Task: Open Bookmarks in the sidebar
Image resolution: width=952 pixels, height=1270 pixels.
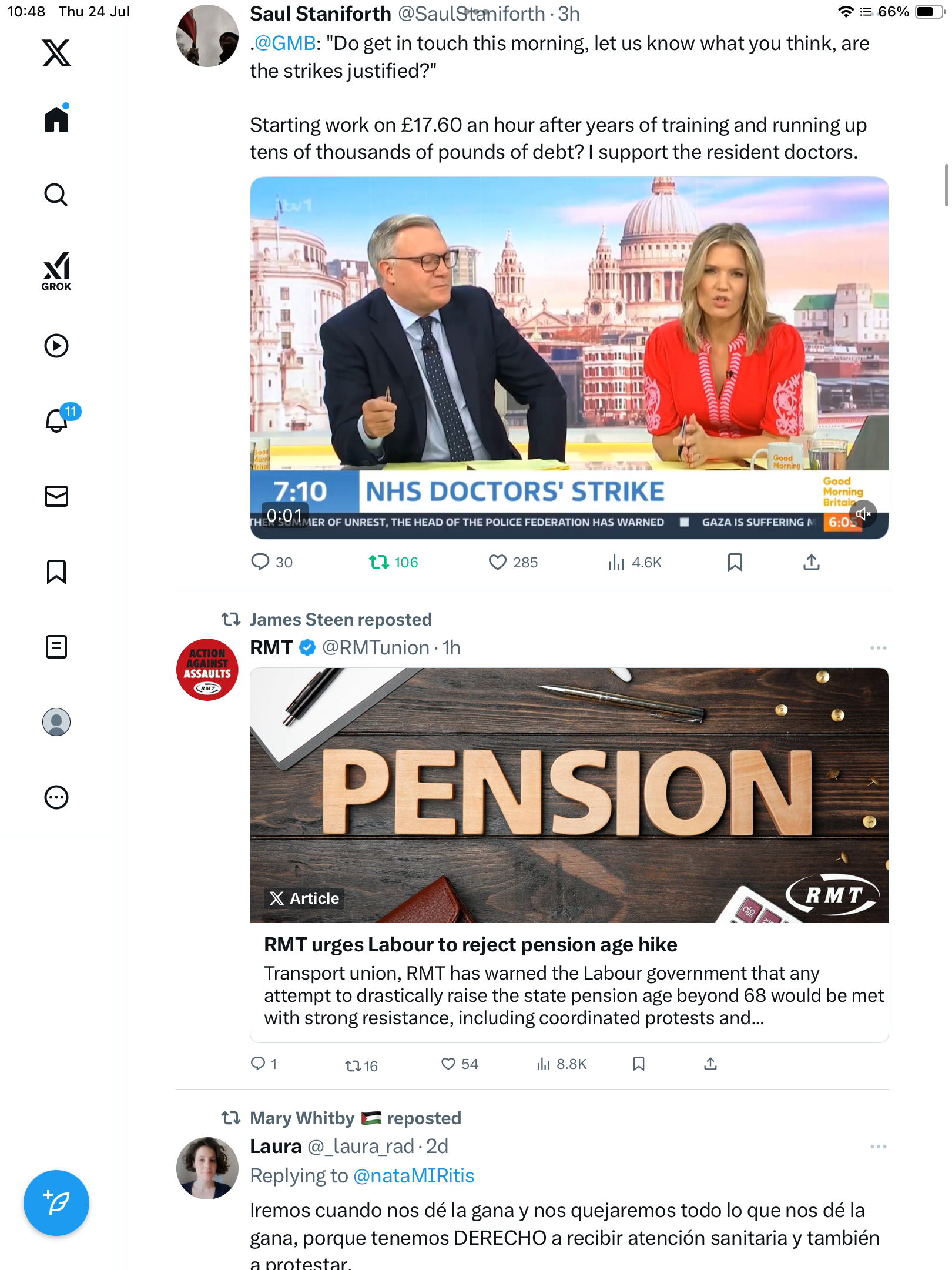Action: click(56, 571)
